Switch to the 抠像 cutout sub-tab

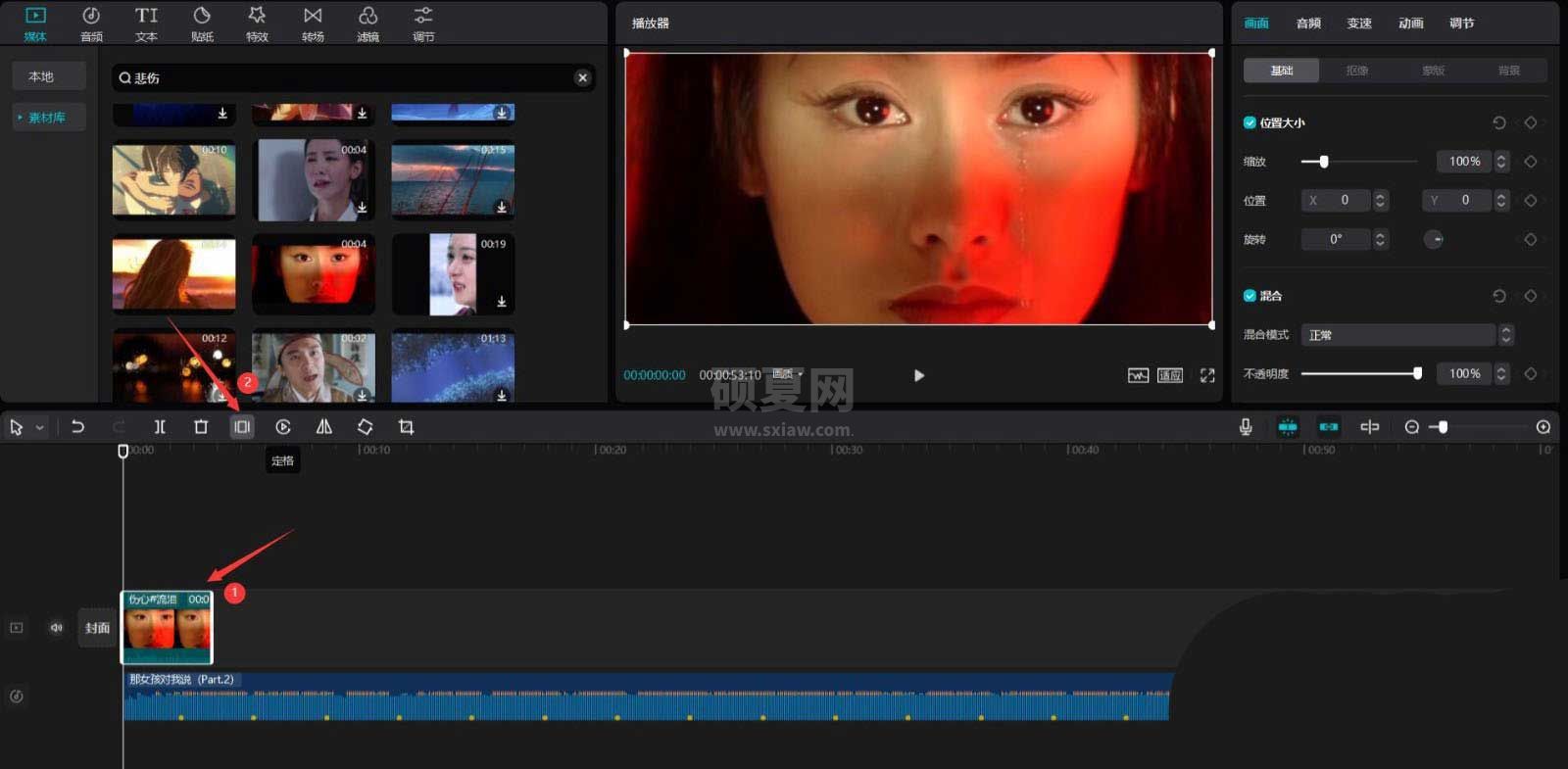1357,71
